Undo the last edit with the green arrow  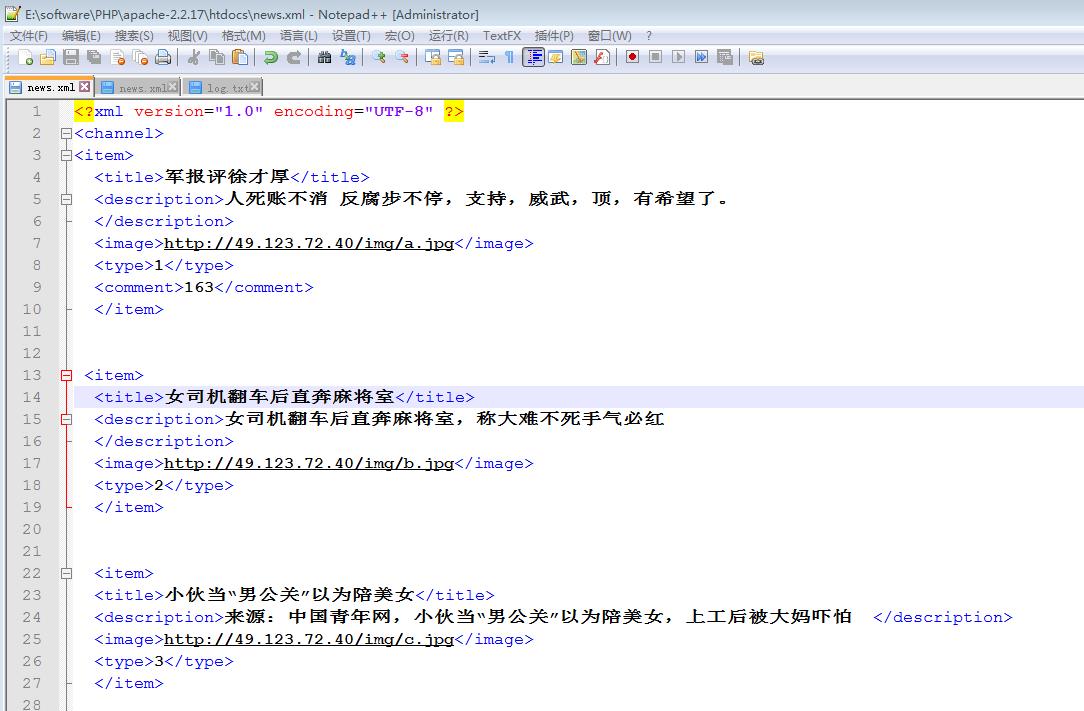(x=271, y=57)
